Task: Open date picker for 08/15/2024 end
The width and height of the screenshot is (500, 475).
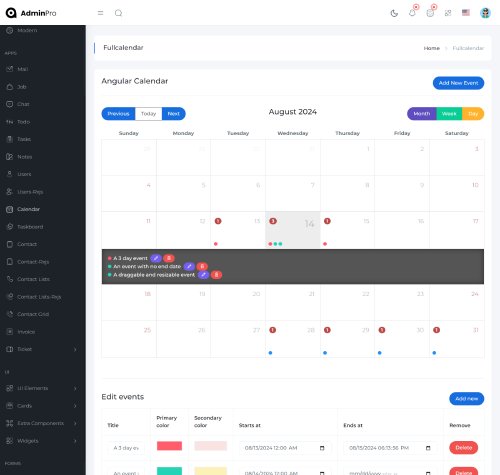Action: point(428,448)
